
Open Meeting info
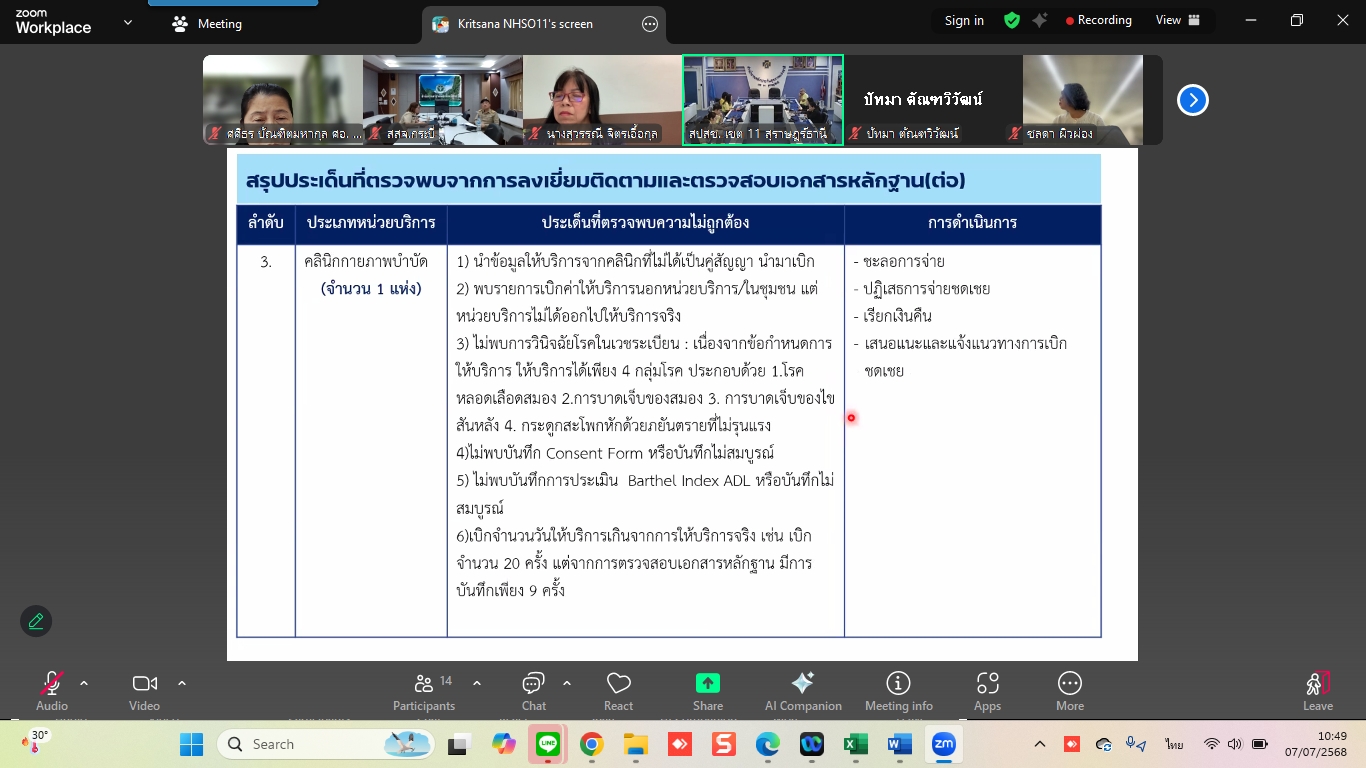[898, 691]
